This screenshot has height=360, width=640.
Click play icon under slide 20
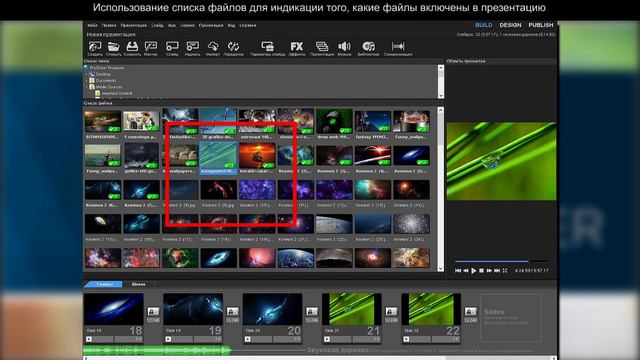(247, 339)
